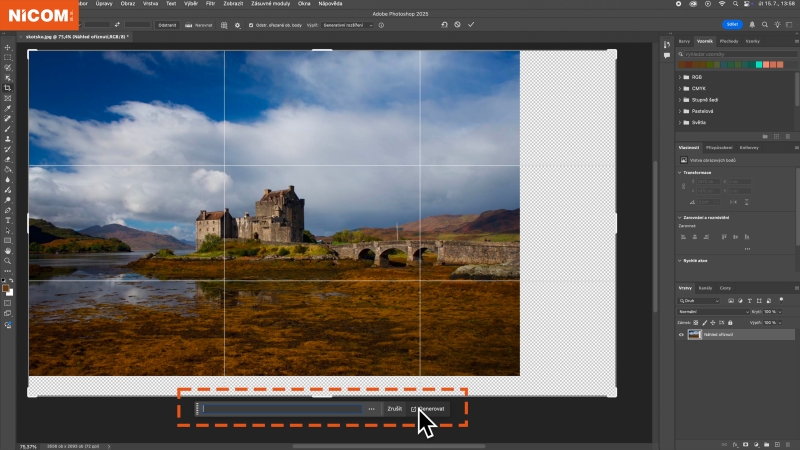This screenshot has height=450, width=800.
Task: Select the Type tool
Action: click(x=8, y=220)
